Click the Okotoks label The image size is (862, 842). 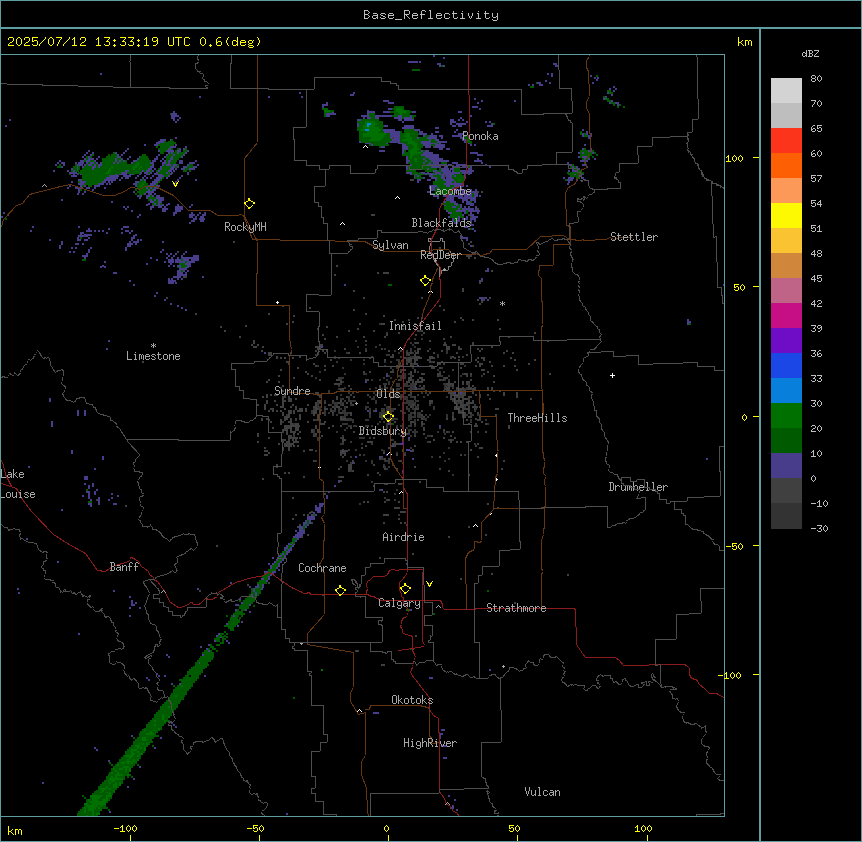click(x=412, y=700)
